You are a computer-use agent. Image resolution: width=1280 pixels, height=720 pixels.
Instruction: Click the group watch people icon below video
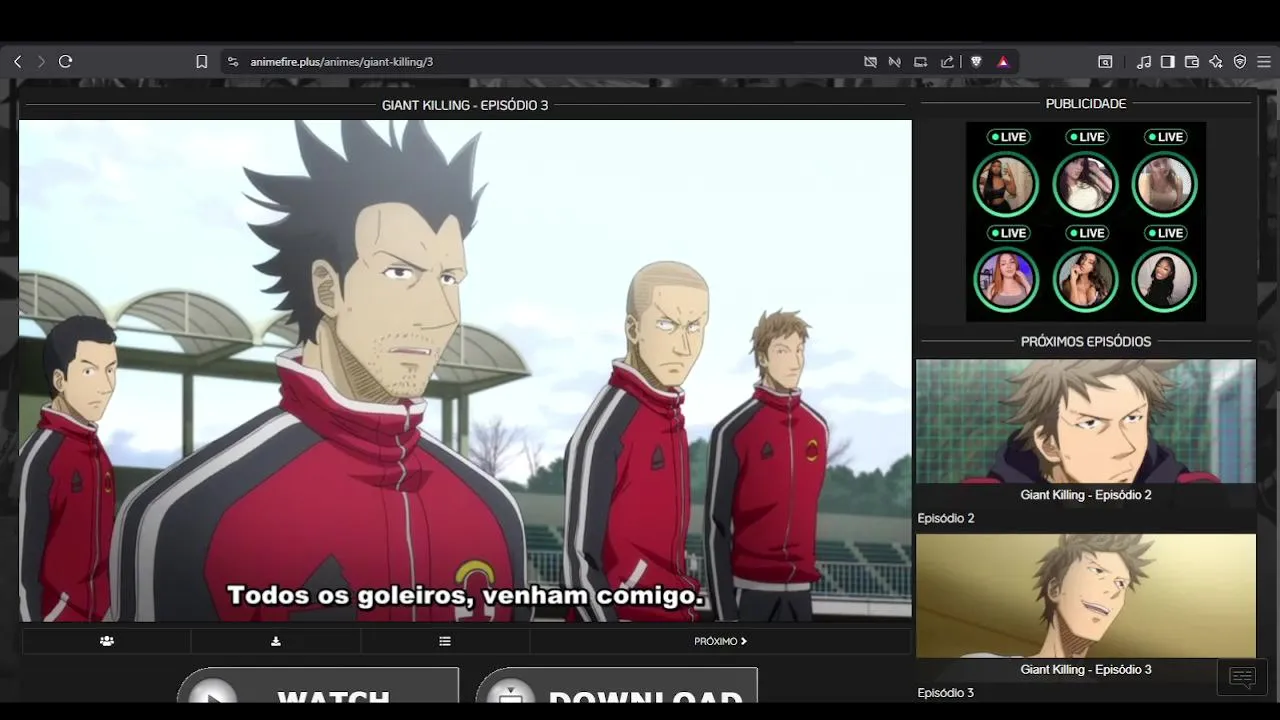pos(107,641)
